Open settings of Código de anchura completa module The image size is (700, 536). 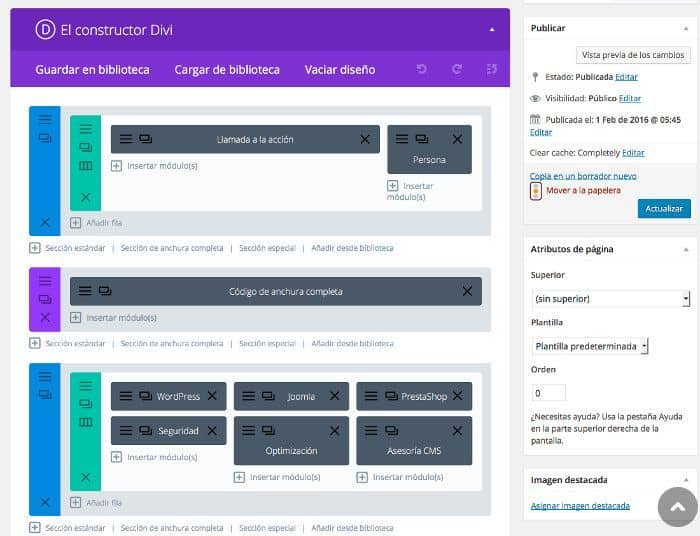(x=85, y=291)
